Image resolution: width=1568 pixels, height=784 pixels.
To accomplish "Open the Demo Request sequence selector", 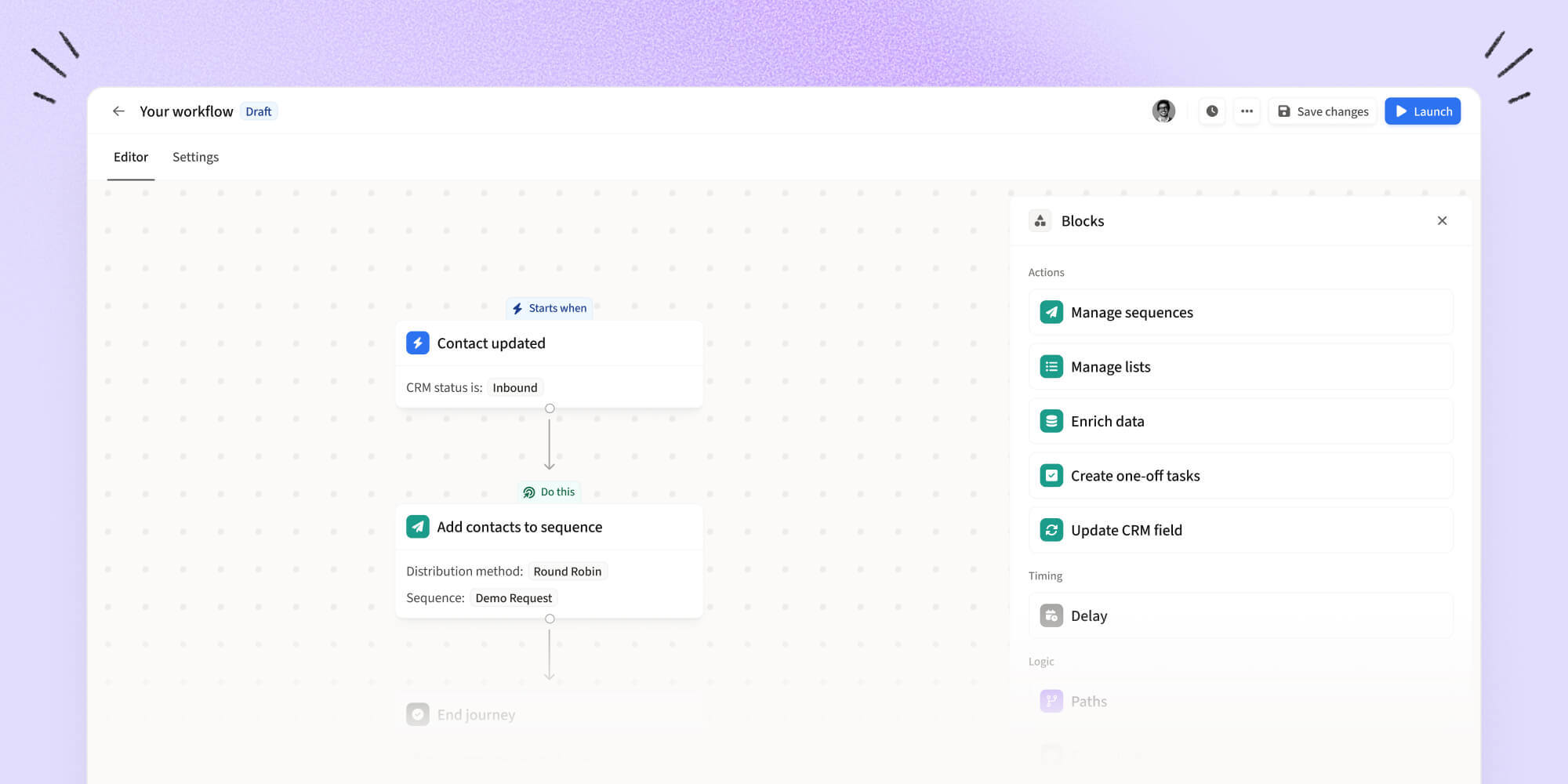I will coord(514,597).
